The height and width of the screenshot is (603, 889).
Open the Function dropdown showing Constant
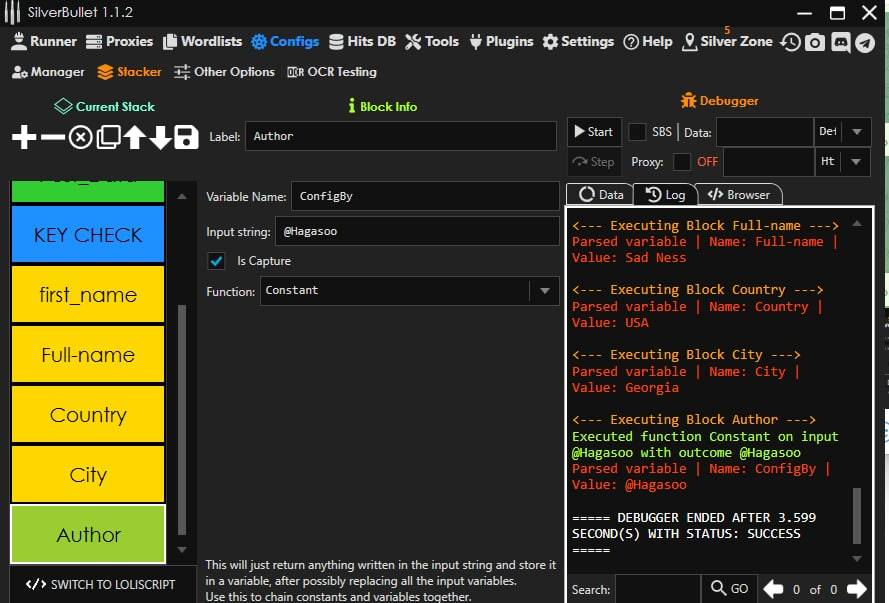544,291
